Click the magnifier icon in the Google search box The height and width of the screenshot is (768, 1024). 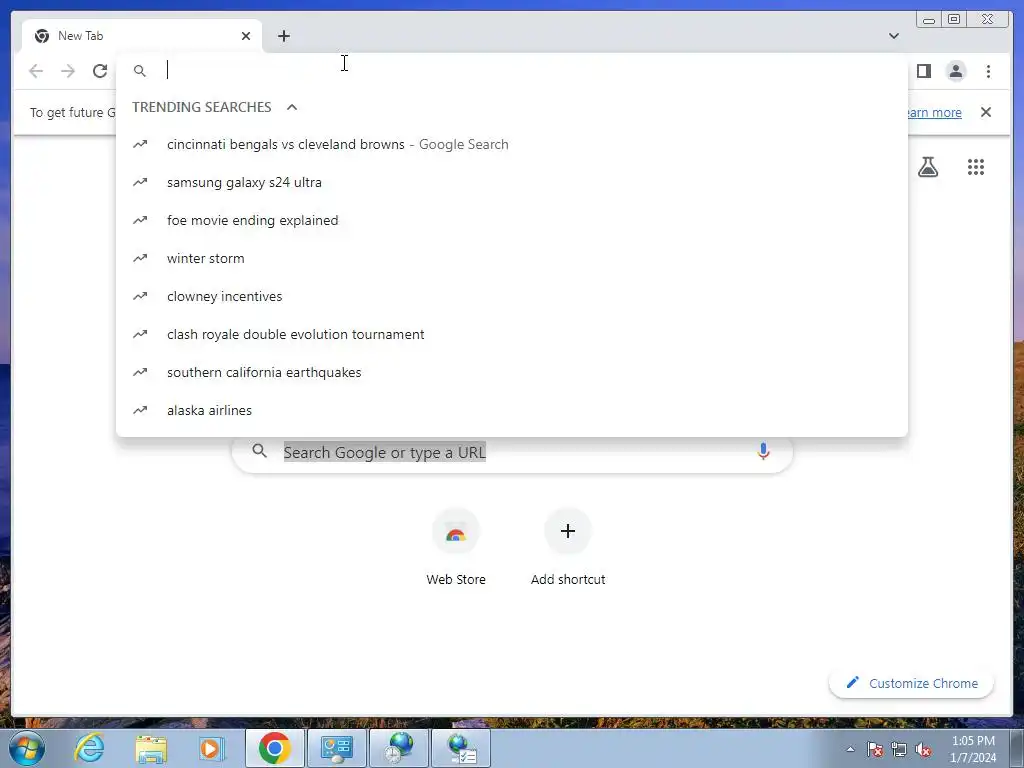(259, 451)
